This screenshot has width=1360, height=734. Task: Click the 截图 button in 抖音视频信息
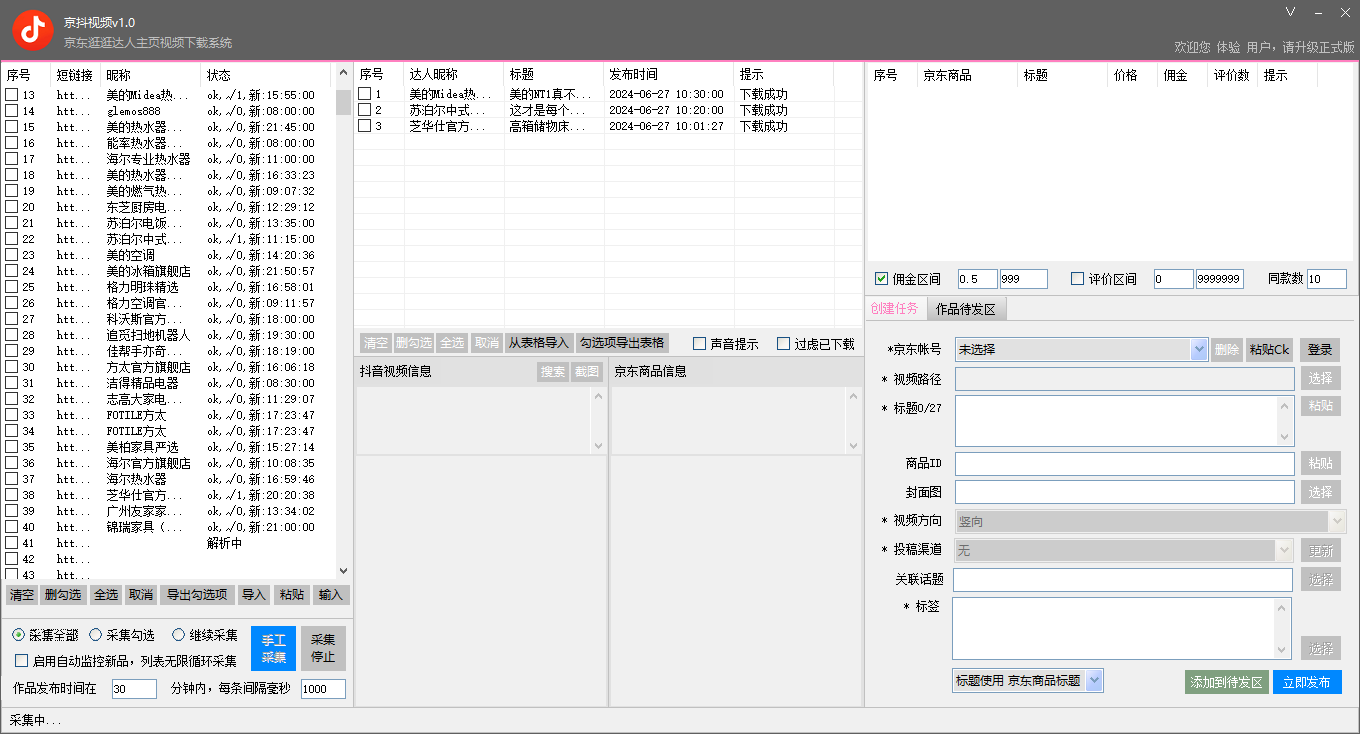587,372
